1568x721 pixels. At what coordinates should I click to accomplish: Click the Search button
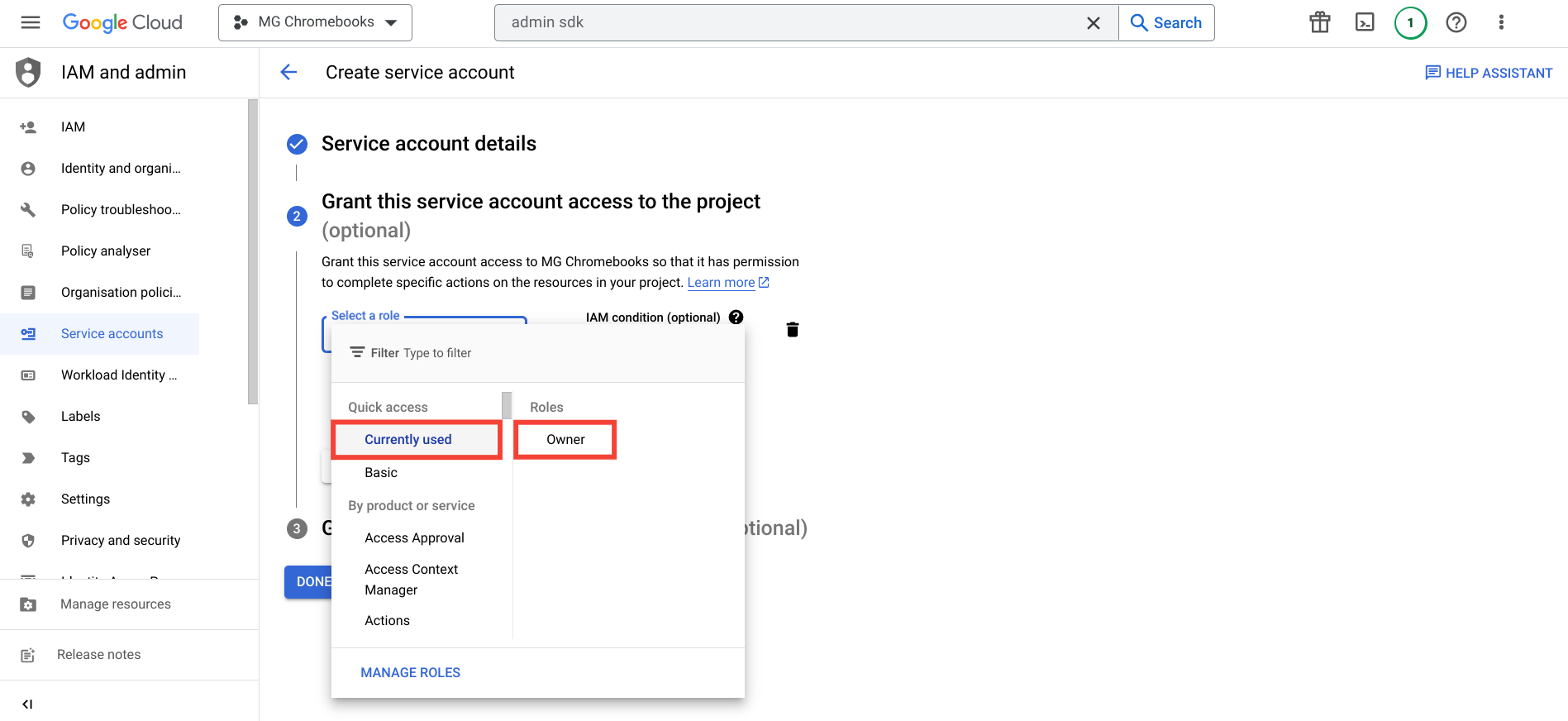(x=1166, y=22)
